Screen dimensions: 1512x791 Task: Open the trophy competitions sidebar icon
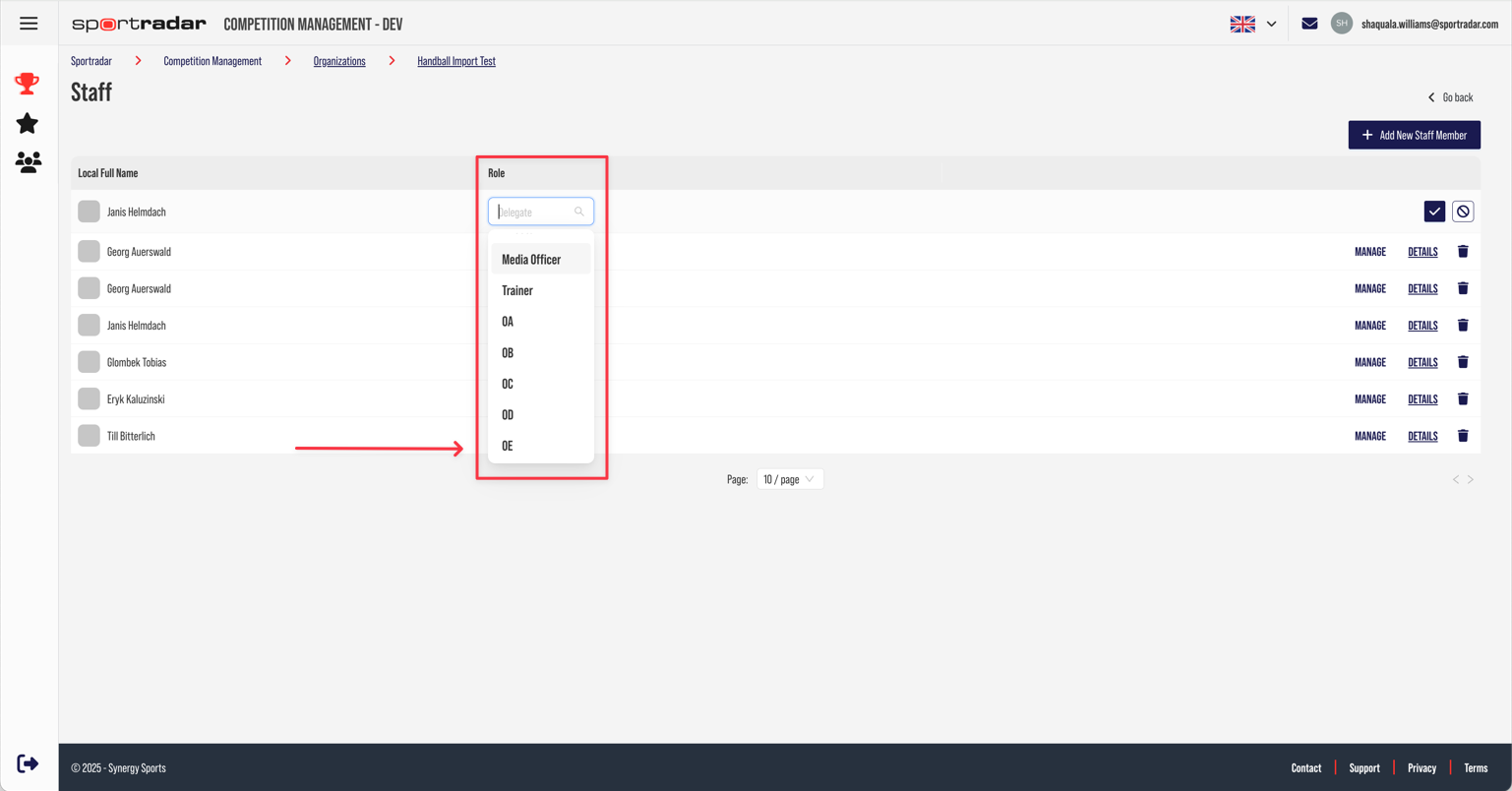(28, 84)
